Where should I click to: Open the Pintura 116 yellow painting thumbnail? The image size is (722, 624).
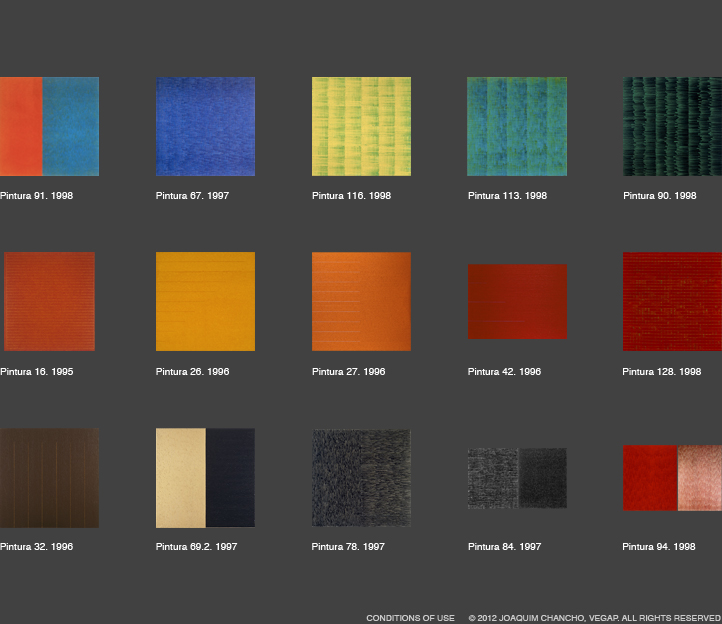point(361,126)
